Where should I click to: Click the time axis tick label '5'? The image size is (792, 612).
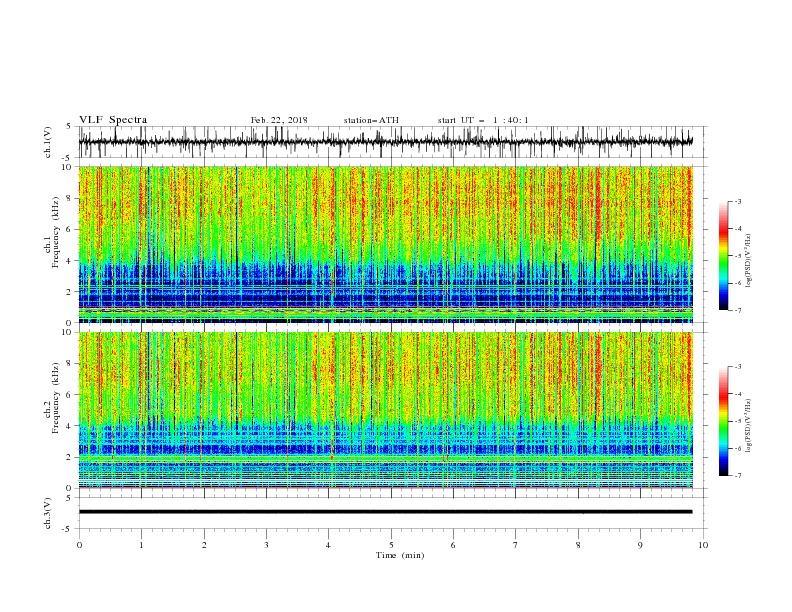(391, 545)
